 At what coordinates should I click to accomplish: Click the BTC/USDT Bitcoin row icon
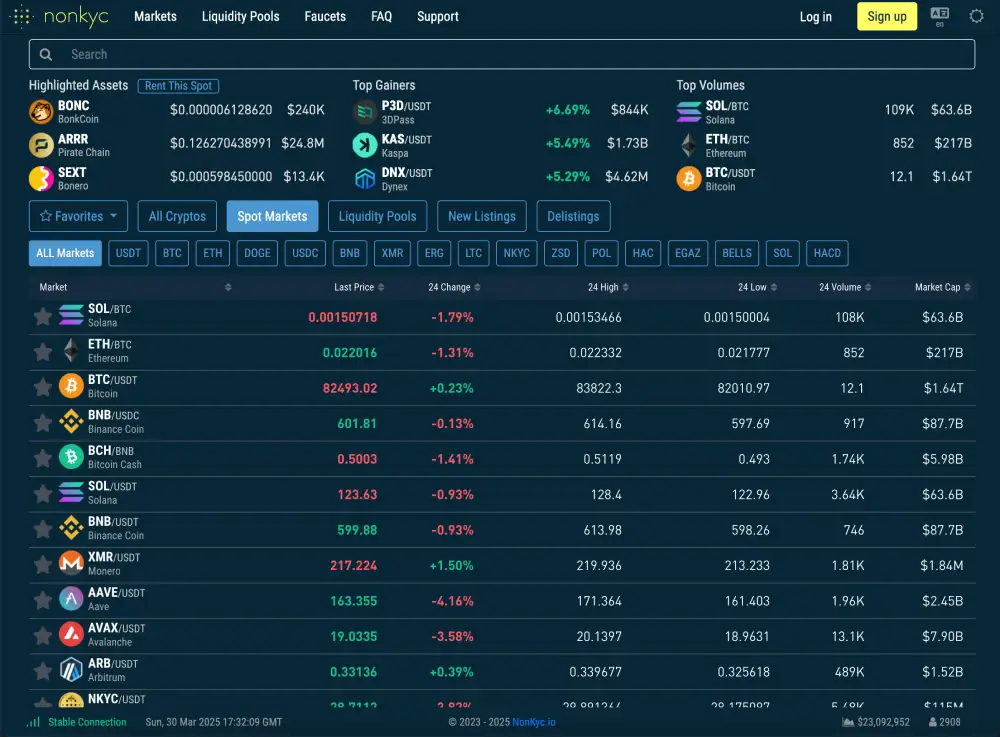click(x=71, y=386)
